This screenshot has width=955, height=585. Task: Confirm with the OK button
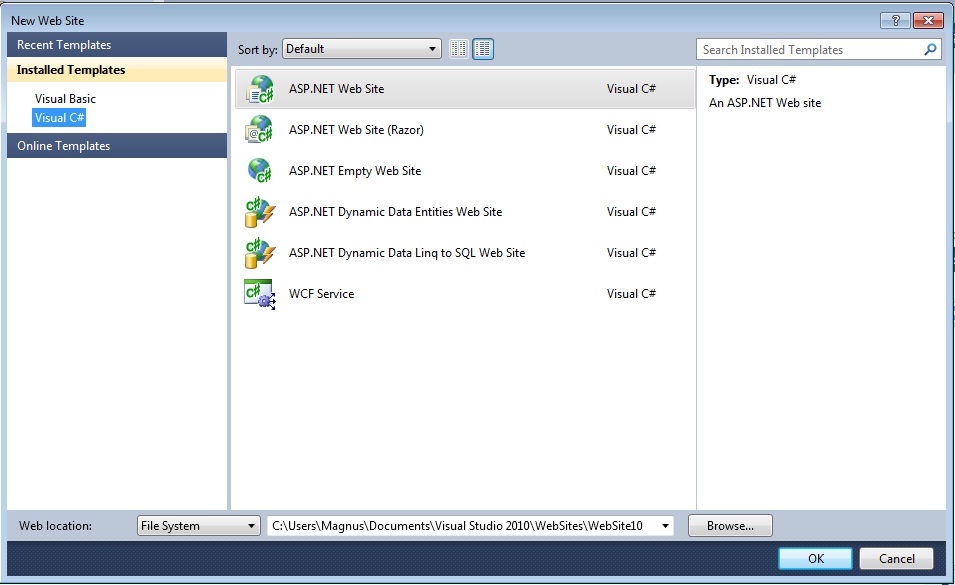816,558
